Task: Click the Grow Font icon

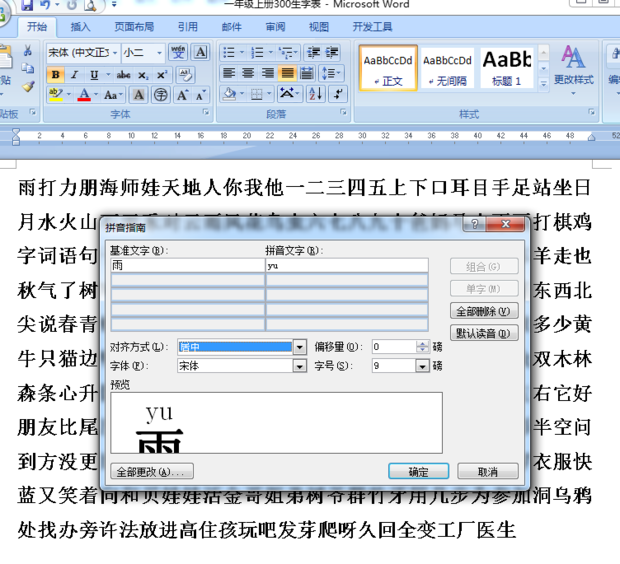Action: (x=182, y=95)
